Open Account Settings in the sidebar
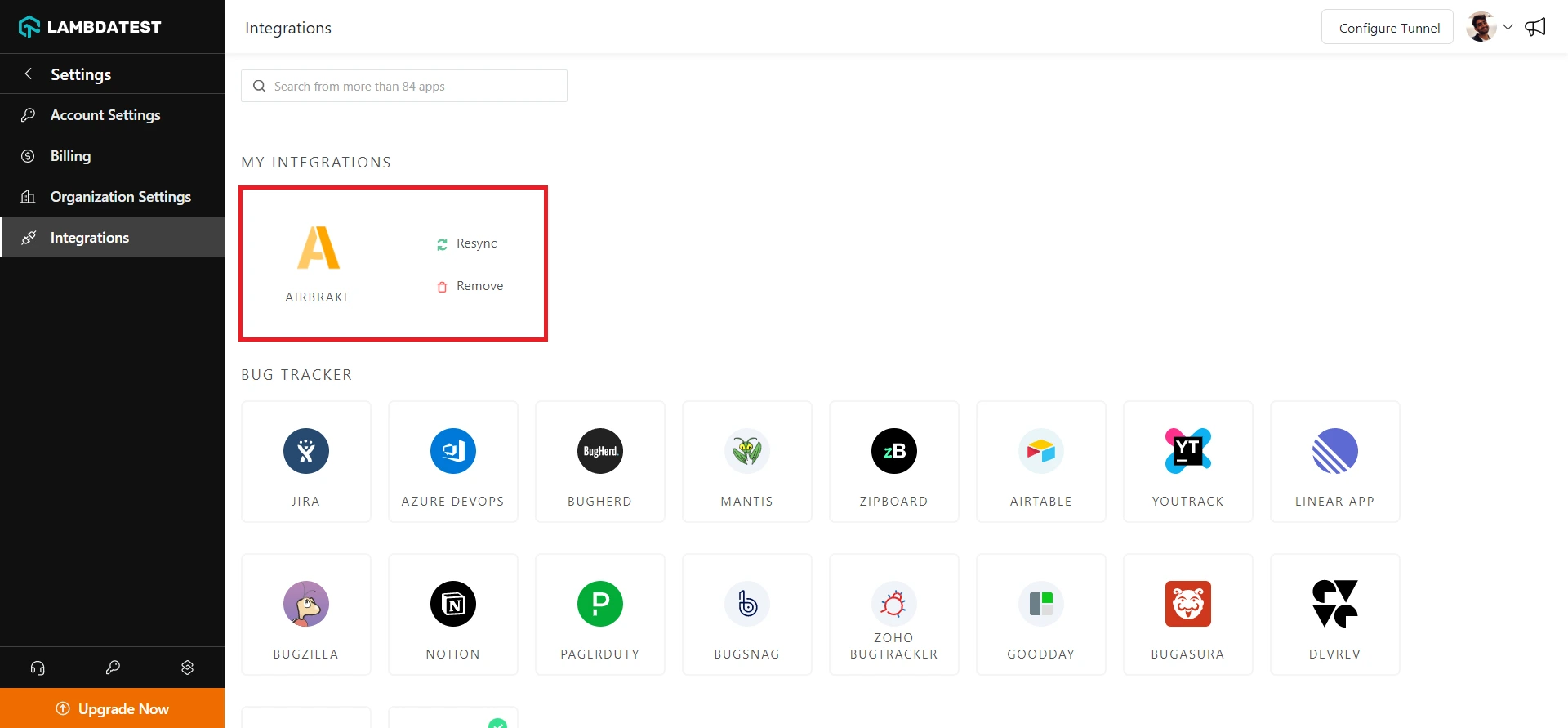The image size is (1568, 728). [105, 115]
